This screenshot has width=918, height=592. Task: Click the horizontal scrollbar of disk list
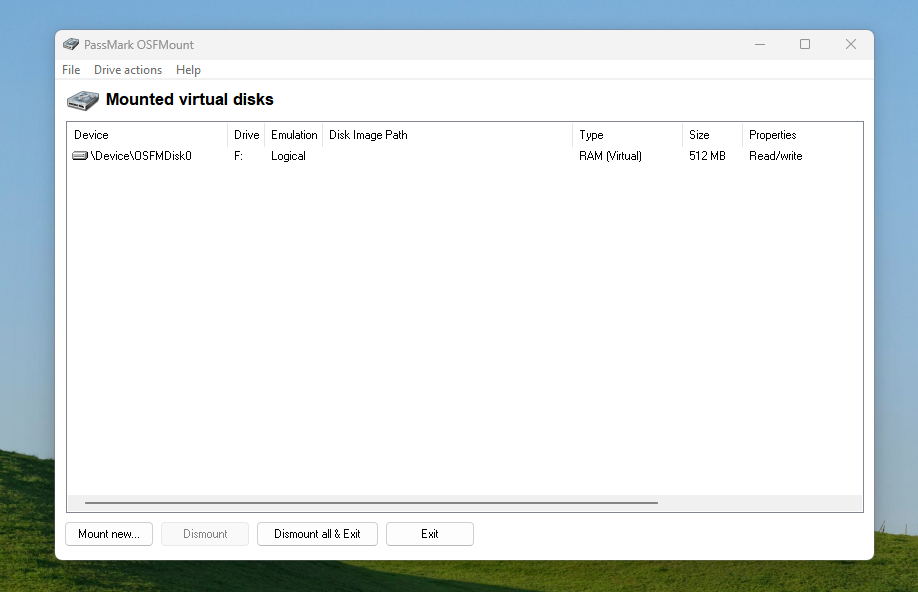[x=371, y=503]
